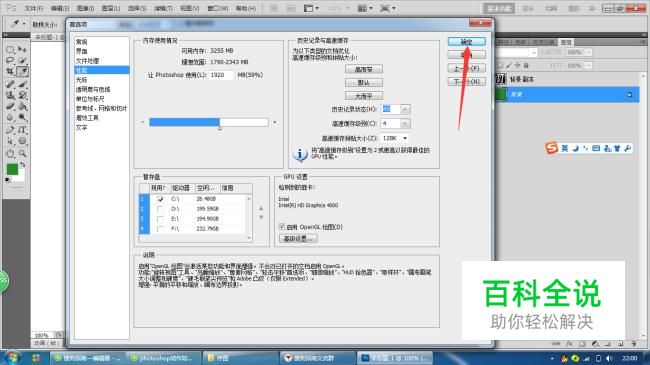Image resolution: width=650 pixels, height=365 pixels.
Task: Select the Move tool in toolbox
Action: [x=22, y=50]
